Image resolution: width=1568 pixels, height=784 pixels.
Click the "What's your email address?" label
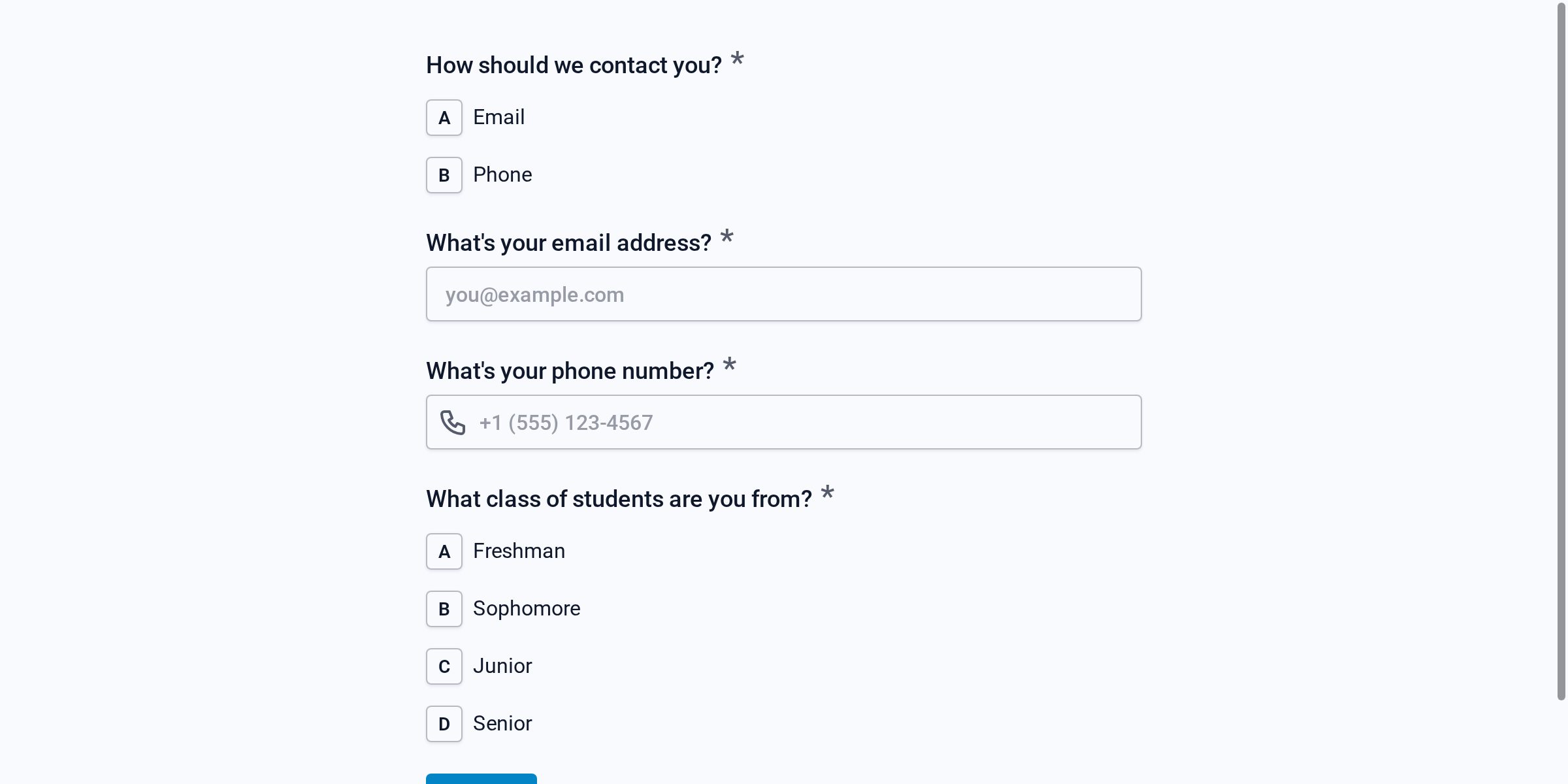(568, 243)
